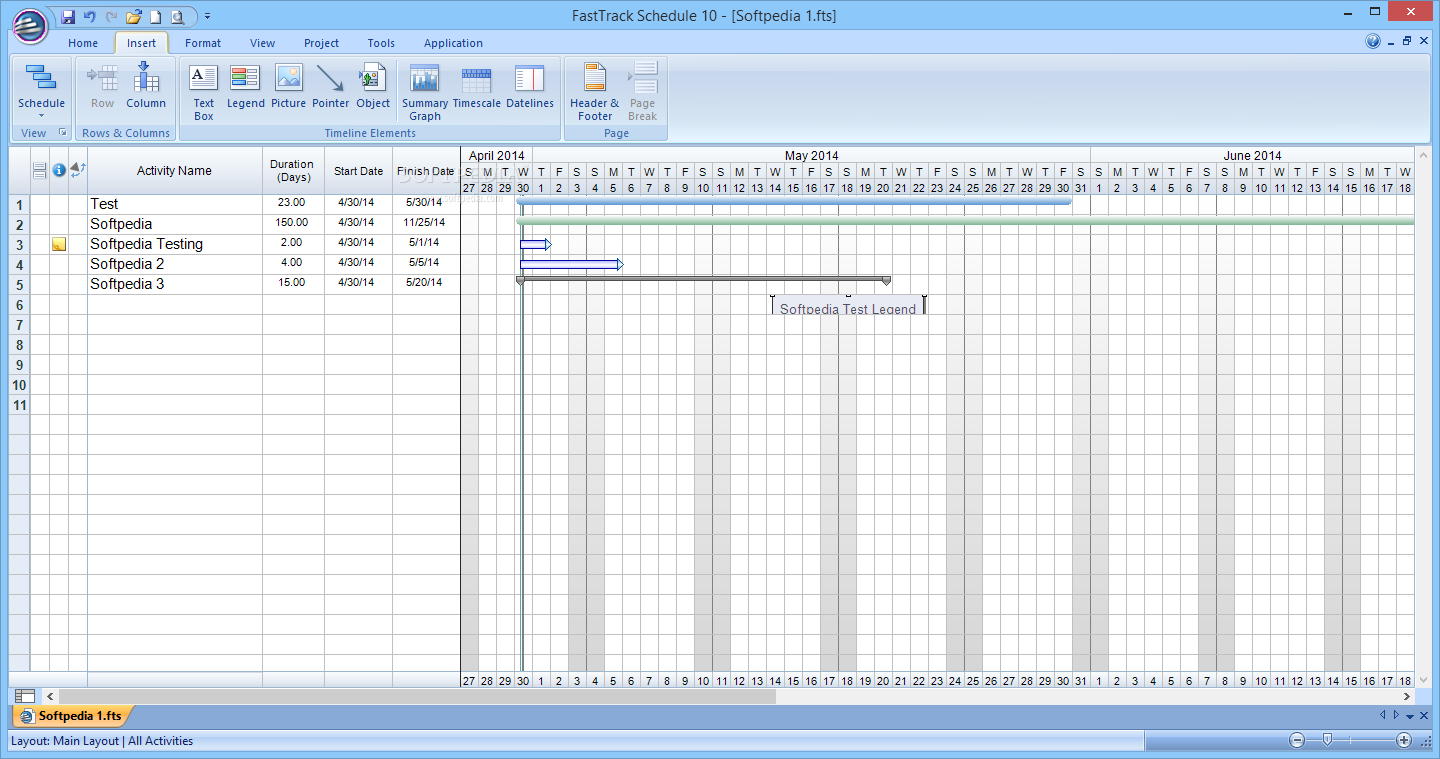Select the Softpedia Testing activity name
This screenshot has width=1440, height=759.
[x=175, y=244]
